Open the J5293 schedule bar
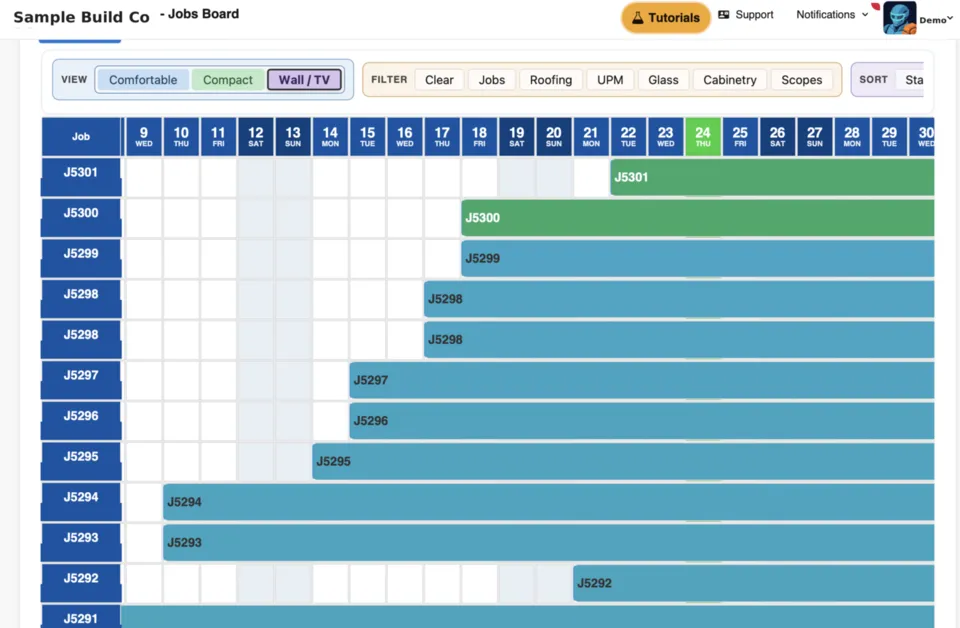Viewport: 960px width, 628px height. click(x=549, y=542)
